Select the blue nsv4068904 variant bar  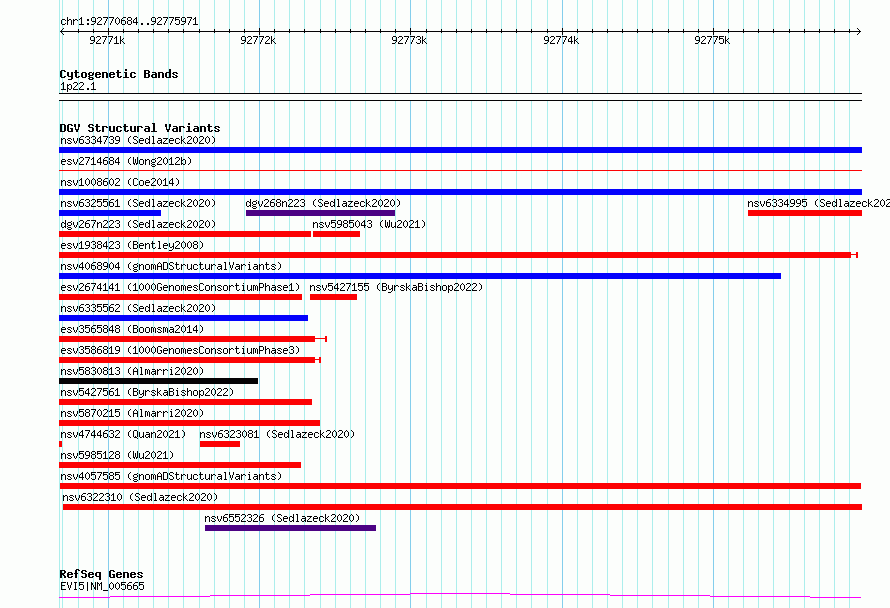coord(420,276)
